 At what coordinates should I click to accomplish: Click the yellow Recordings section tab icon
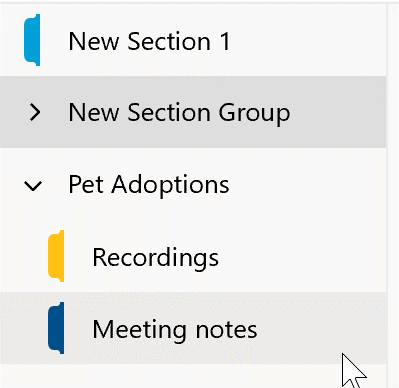(x=56, y=256)
